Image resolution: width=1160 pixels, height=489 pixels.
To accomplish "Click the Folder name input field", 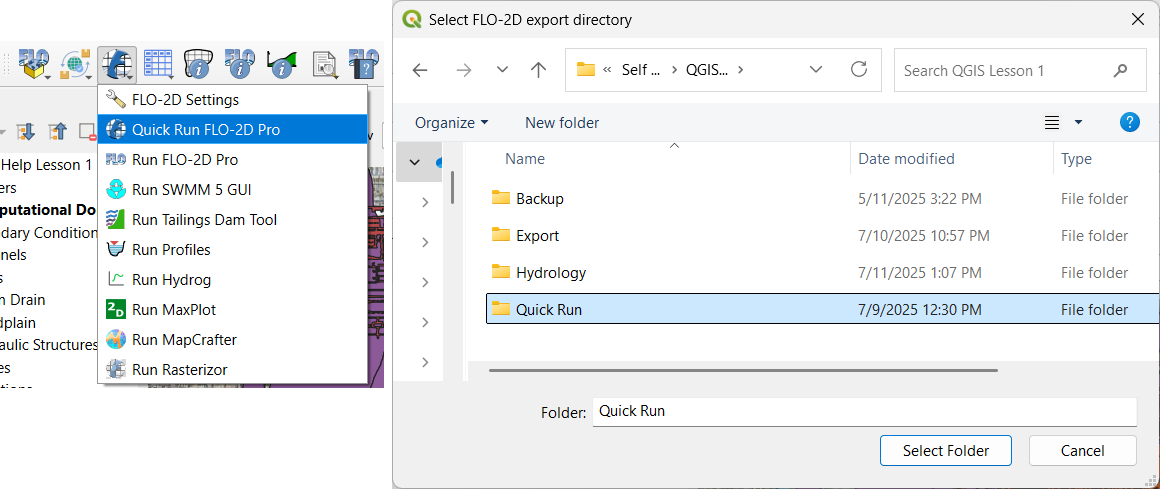I will 863,411.
